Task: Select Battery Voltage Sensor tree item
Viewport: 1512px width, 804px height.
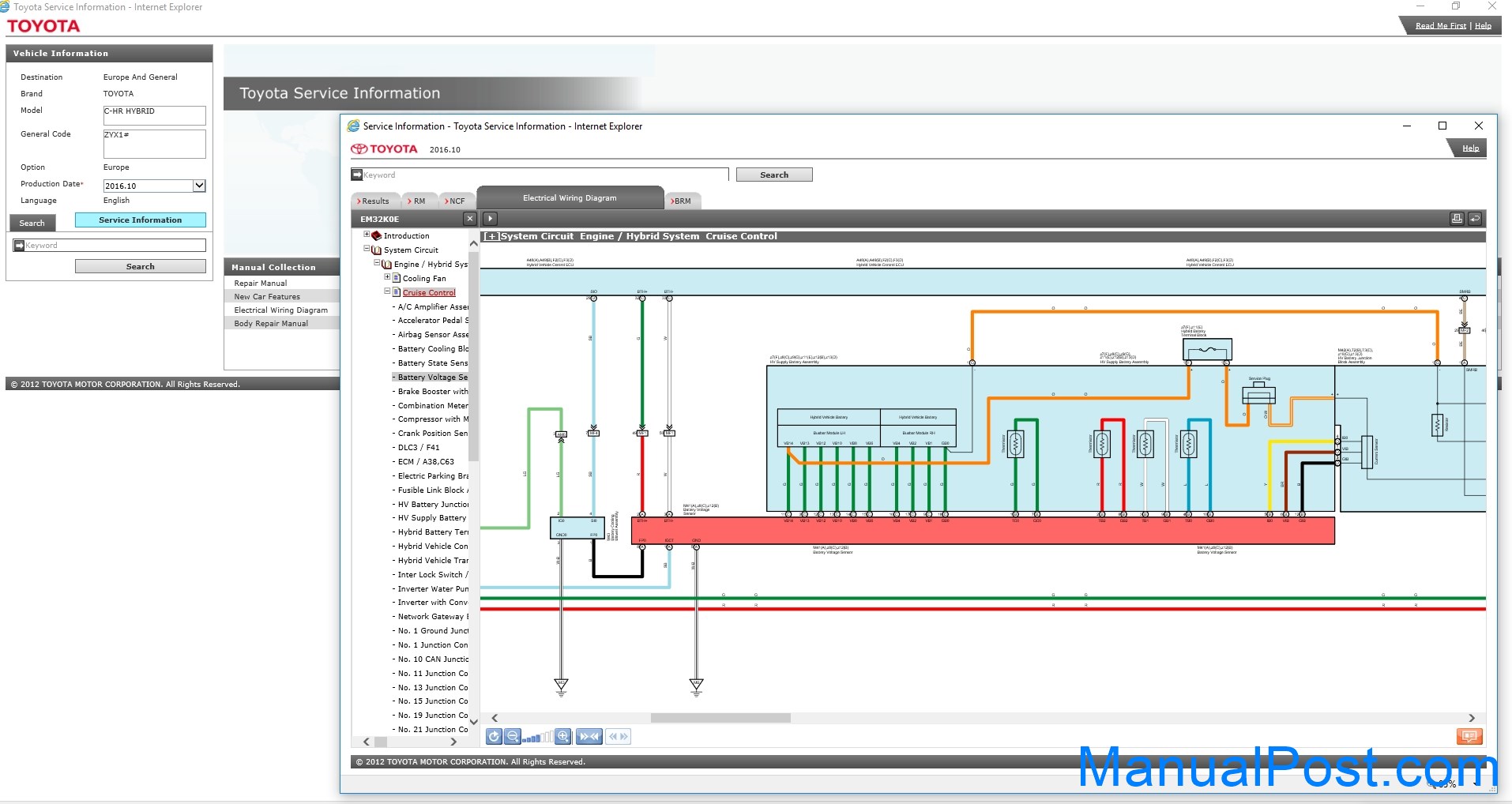Action: 432,377
